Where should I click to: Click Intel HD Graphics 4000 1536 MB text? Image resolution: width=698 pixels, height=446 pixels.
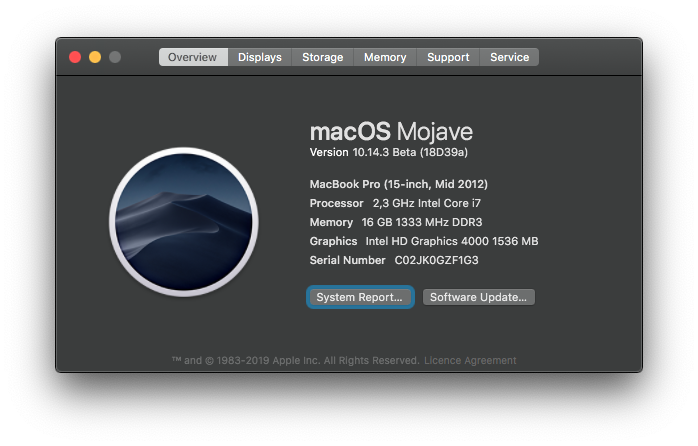pyautogui.click(x=452, y=241)
